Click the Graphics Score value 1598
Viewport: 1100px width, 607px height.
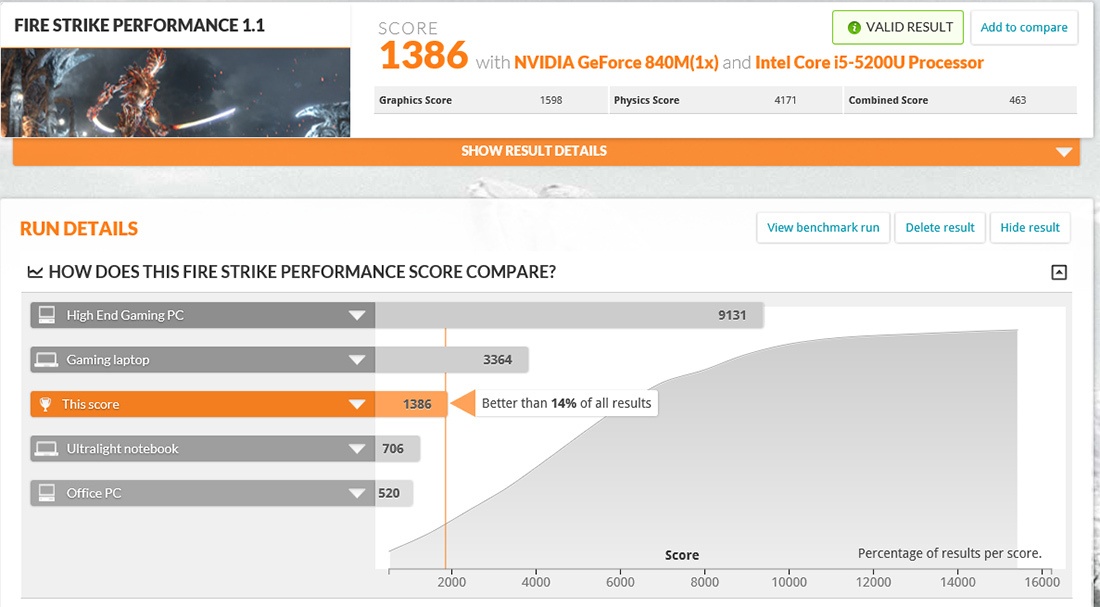click(x=551, y=100)
